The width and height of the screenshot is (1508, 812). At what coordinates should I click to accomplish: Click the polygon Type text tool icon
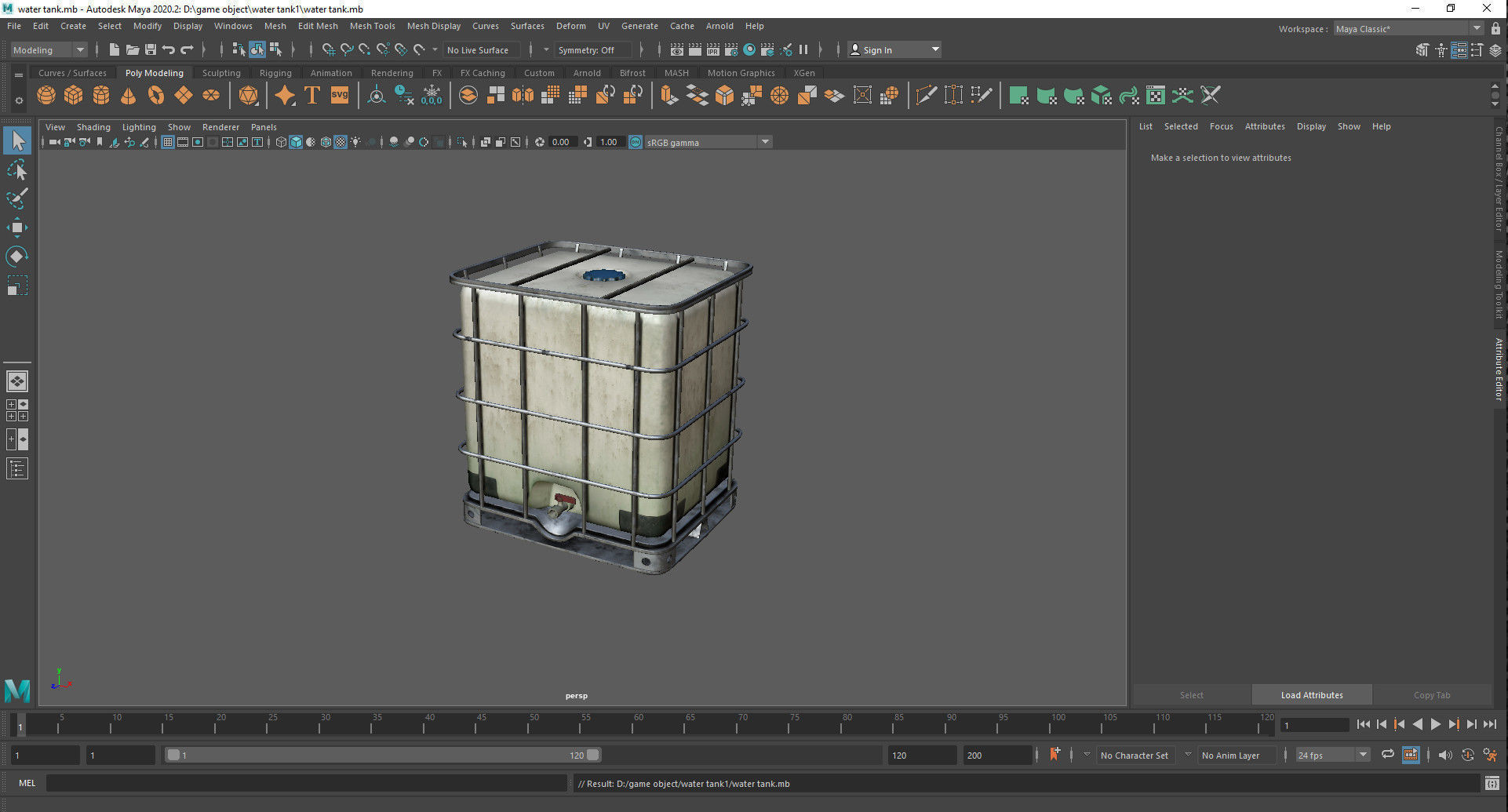tap(312, 96)
